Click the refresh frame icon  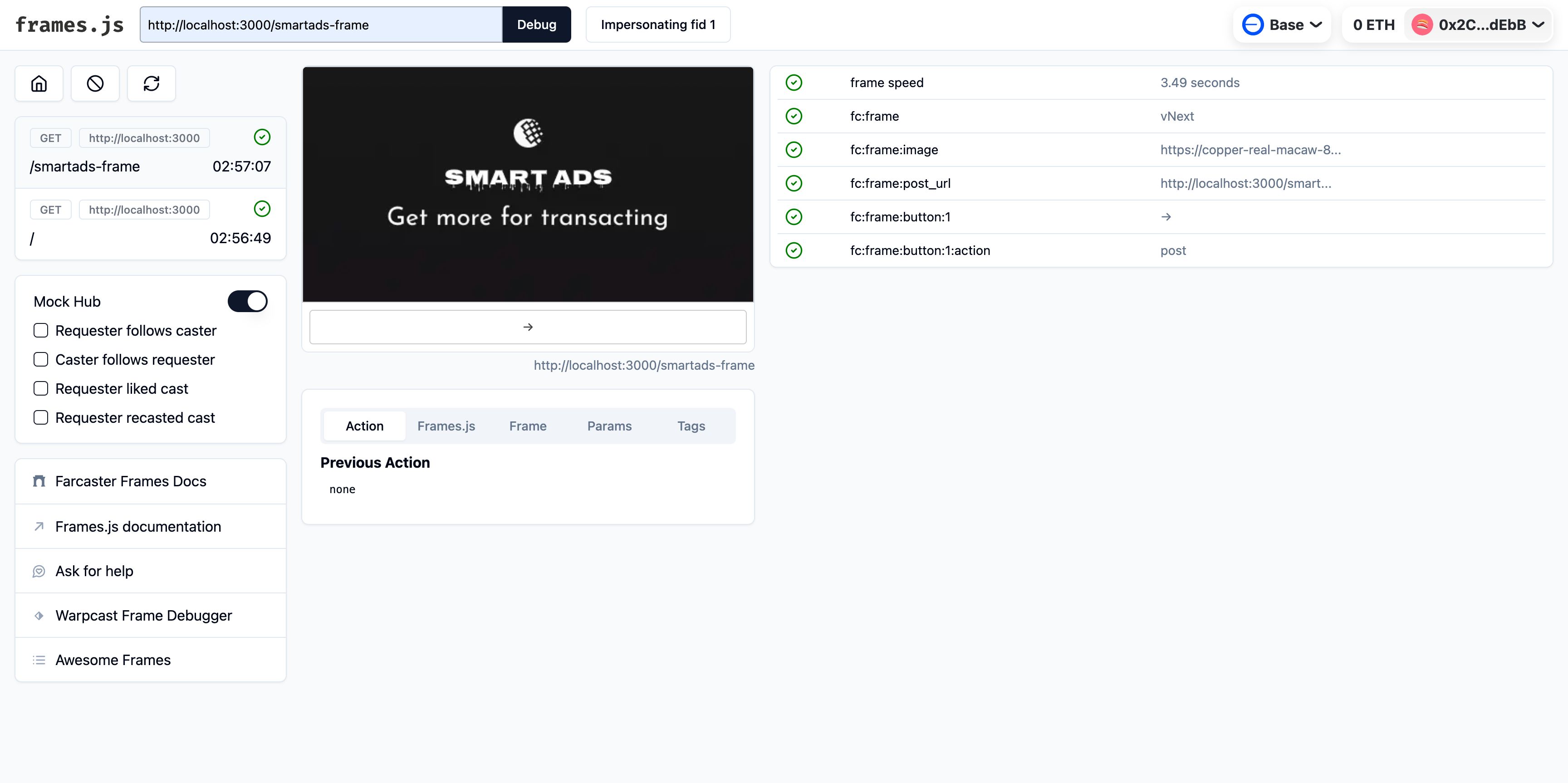click(152, 83)
